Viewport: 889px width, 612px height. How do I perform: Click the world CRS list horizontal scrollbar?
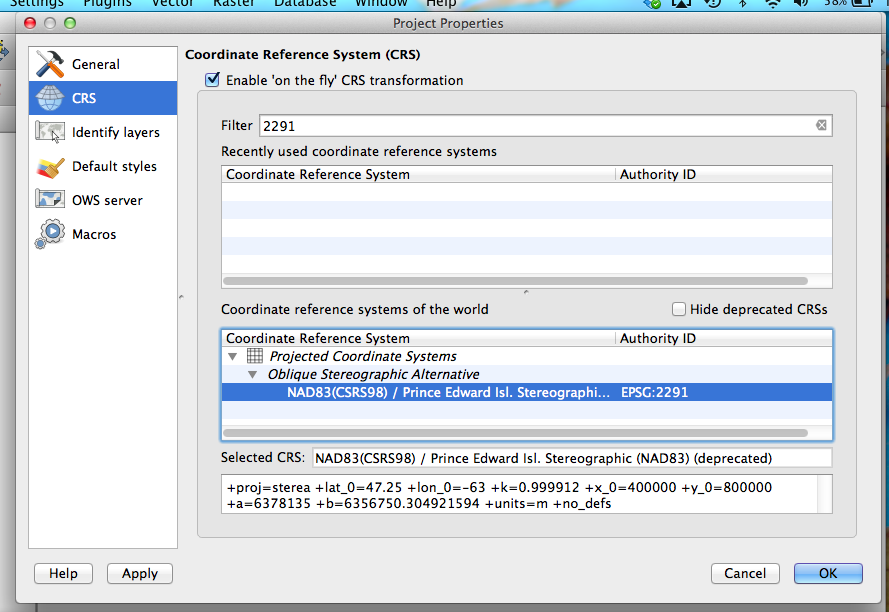pos(514,433)
